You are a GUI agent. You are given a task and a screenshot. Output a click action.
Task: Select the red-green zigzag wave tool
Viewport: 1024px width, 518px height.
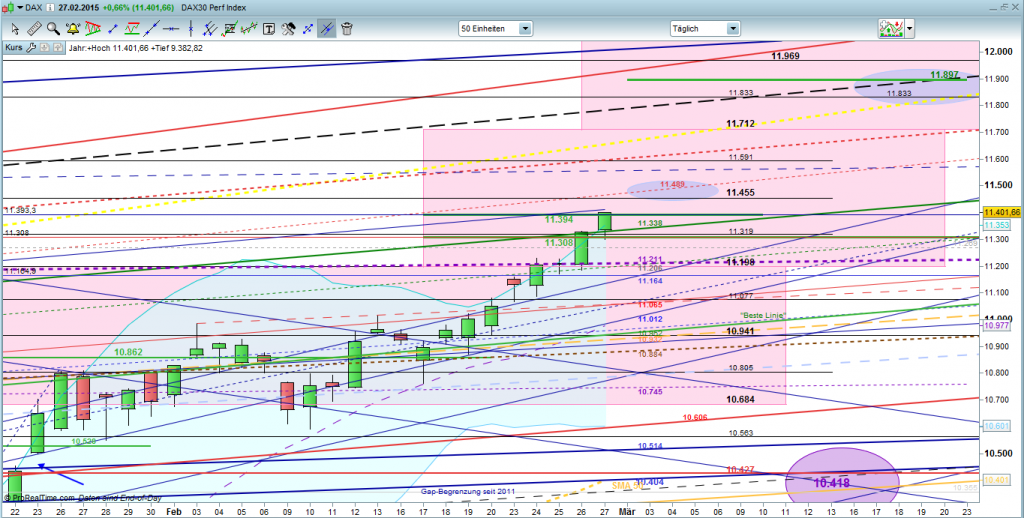coord(248,29)
